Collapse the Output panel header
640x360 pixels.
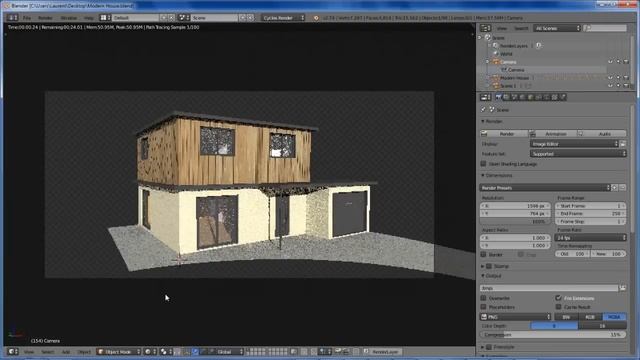491,276
